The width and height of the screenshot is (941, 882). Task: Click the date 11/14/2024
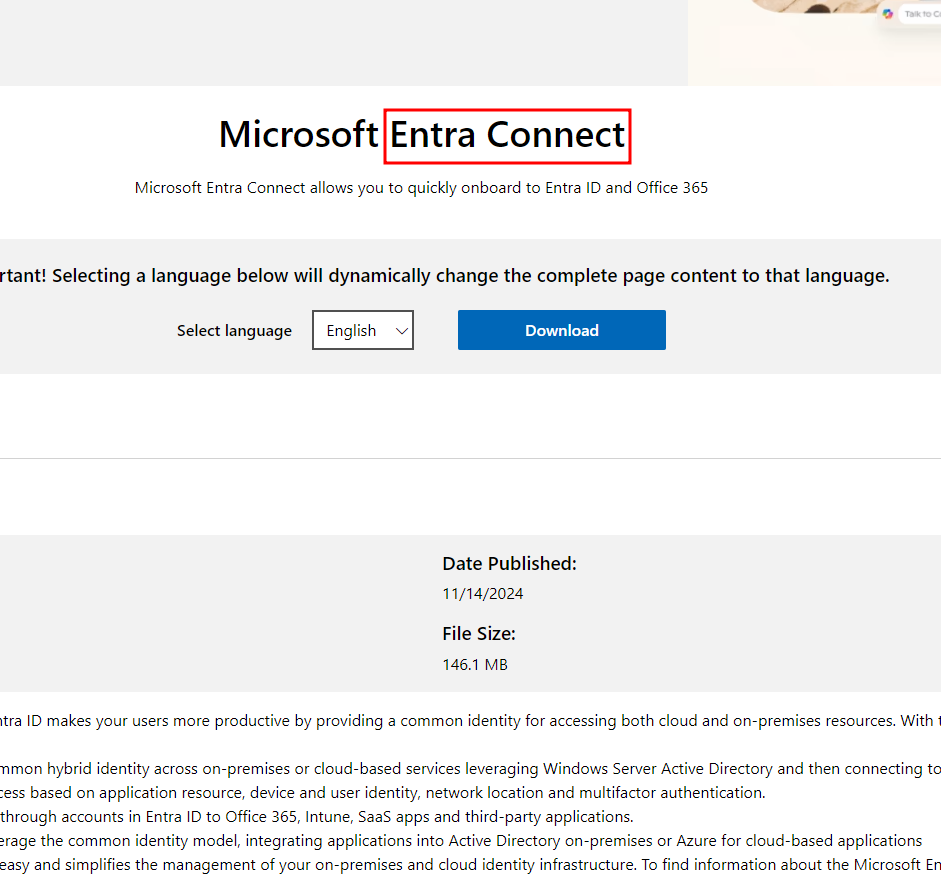483,593
